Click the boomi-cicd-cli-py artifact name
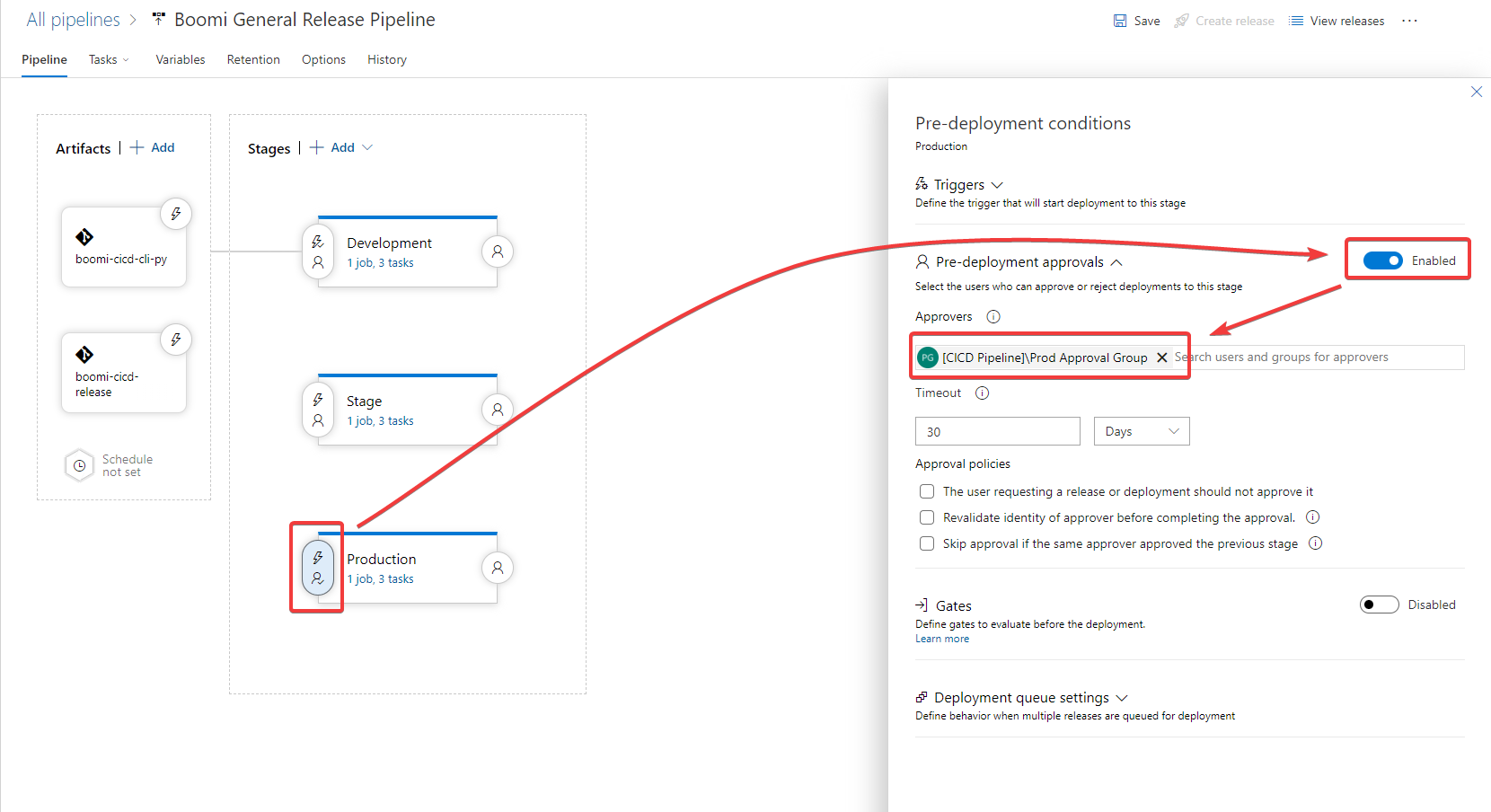 [x=121, y=259]
